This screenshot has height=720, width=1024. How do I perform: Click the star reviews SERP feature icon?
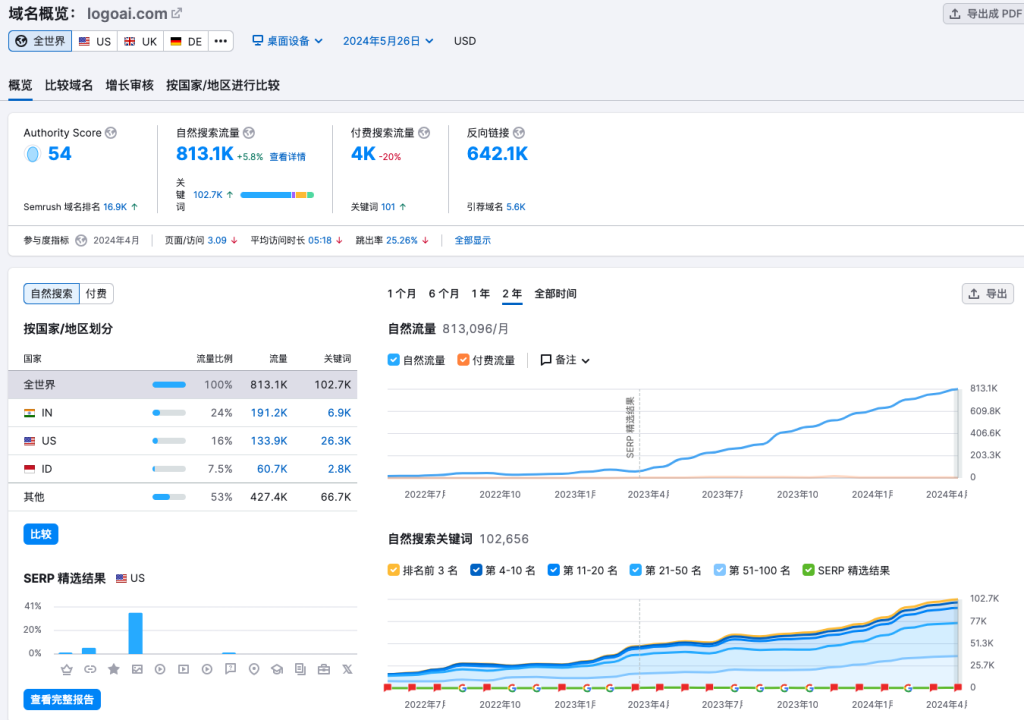[x=114, y=669]
